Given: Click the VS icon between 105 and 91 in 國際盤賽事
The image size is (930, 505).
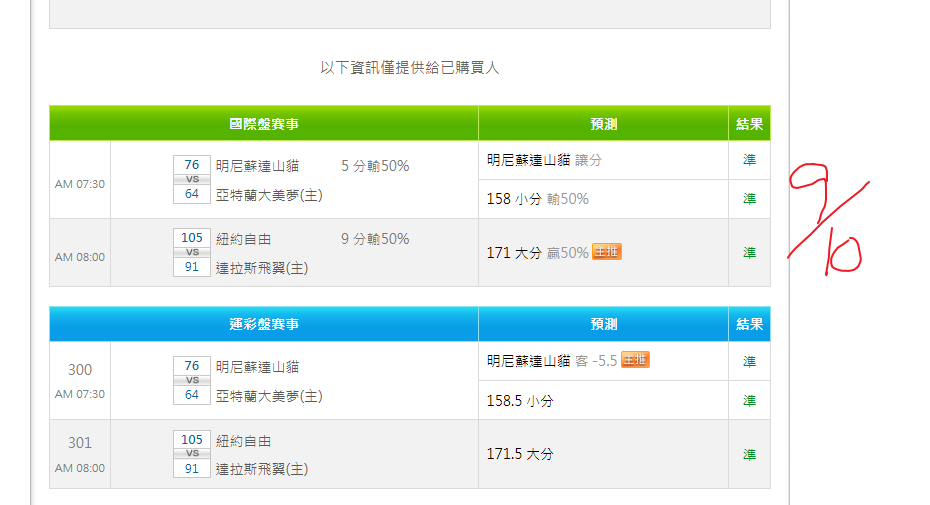Looking at the screenshot, I should (192, 253).
